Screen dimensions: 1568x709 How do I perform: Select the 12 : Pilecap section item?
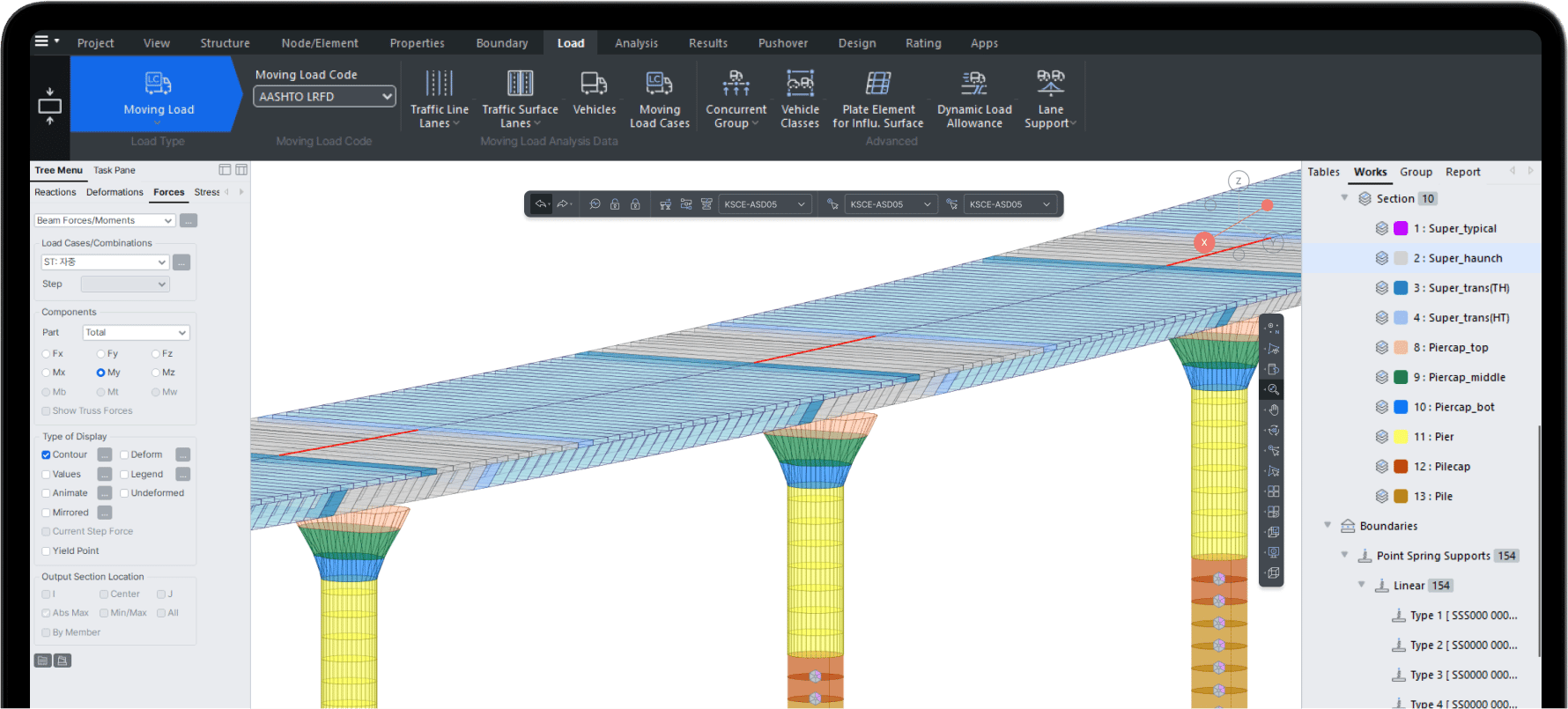pos(1441,467)
